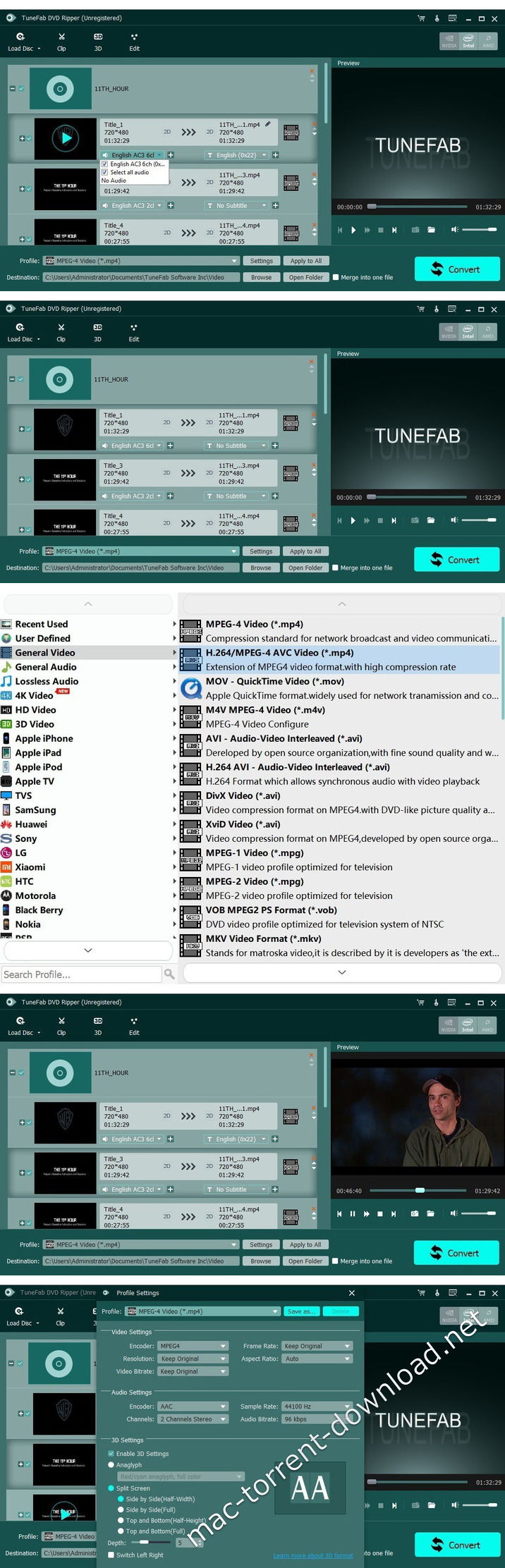The width and height of the screenshot is (505, 1568).
Task: Enable the Switch Left Right checkbox
Action: 111,1555
